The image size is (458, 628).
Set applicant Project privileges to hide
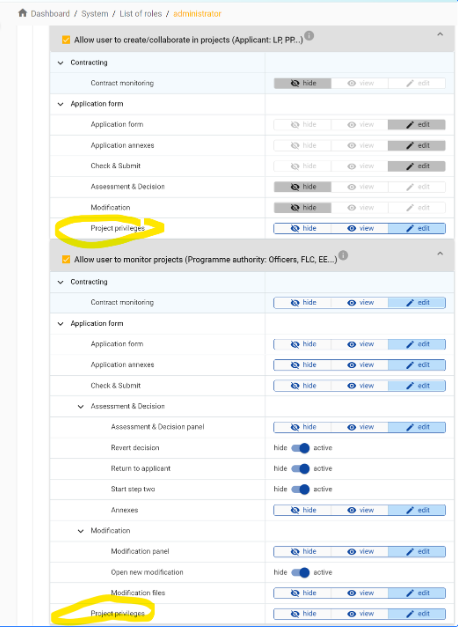pyautogui.click(x=303, y=228)
